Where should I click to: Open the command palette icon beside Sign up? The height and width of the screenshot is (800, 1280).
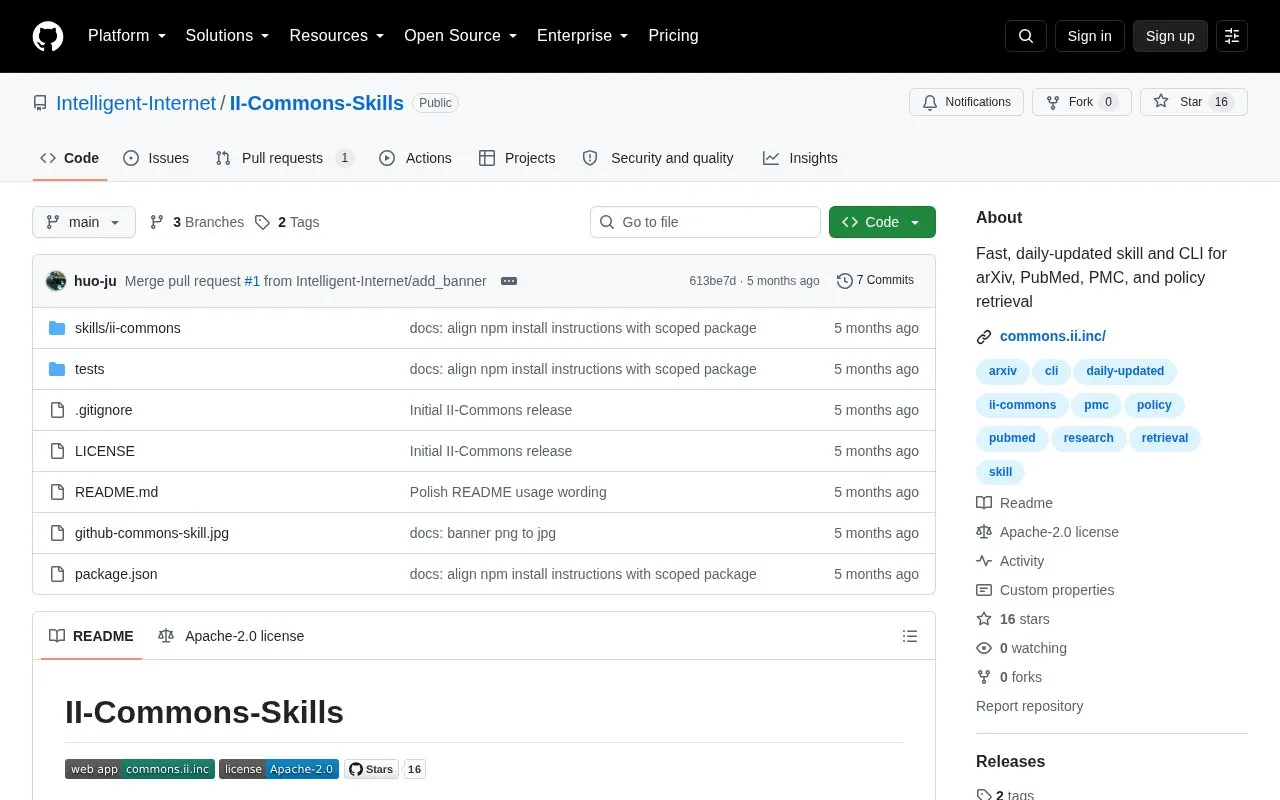1232,36
